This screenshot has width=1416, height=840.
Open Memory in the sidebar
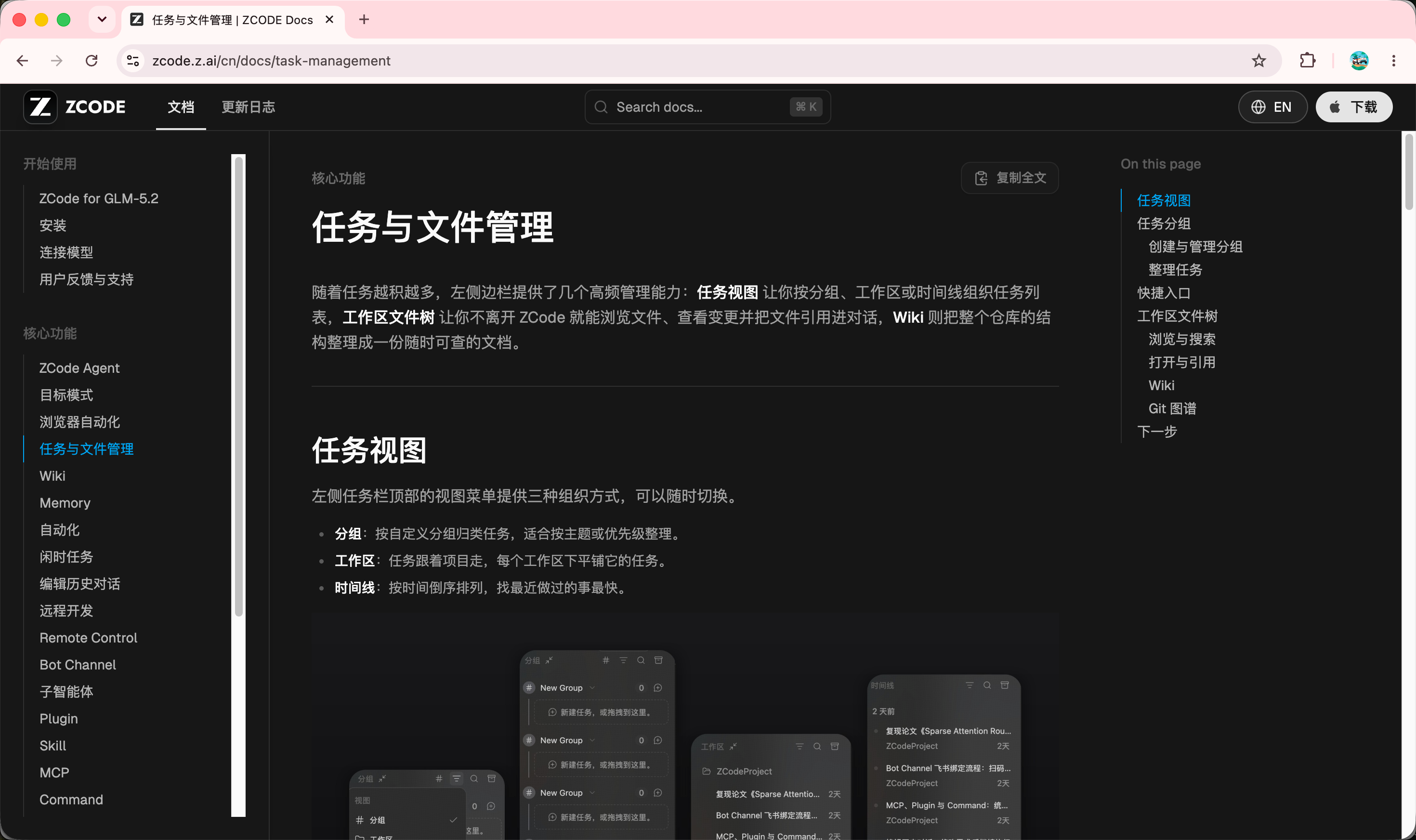pyautogui.click(x=65, y=503)
